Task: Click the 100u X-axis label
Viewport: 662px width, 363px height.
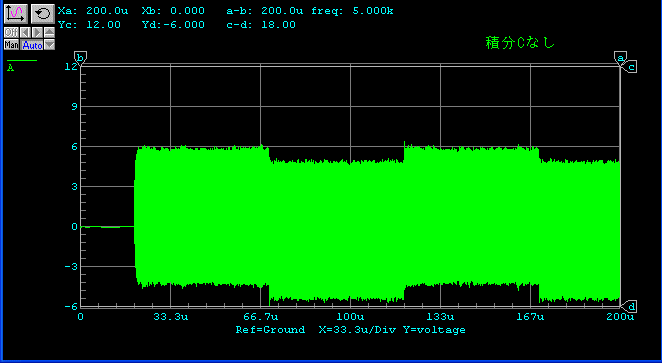Action: coord(350,317)
